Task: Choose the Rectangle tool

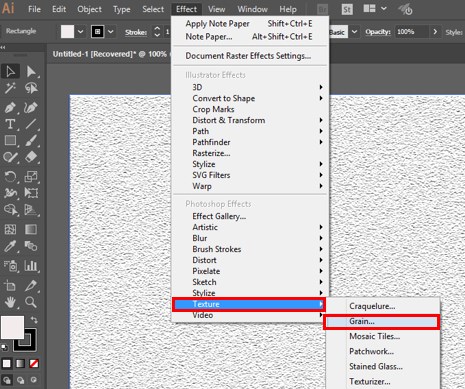Action: pyautogui.click(x=10, y=140)
